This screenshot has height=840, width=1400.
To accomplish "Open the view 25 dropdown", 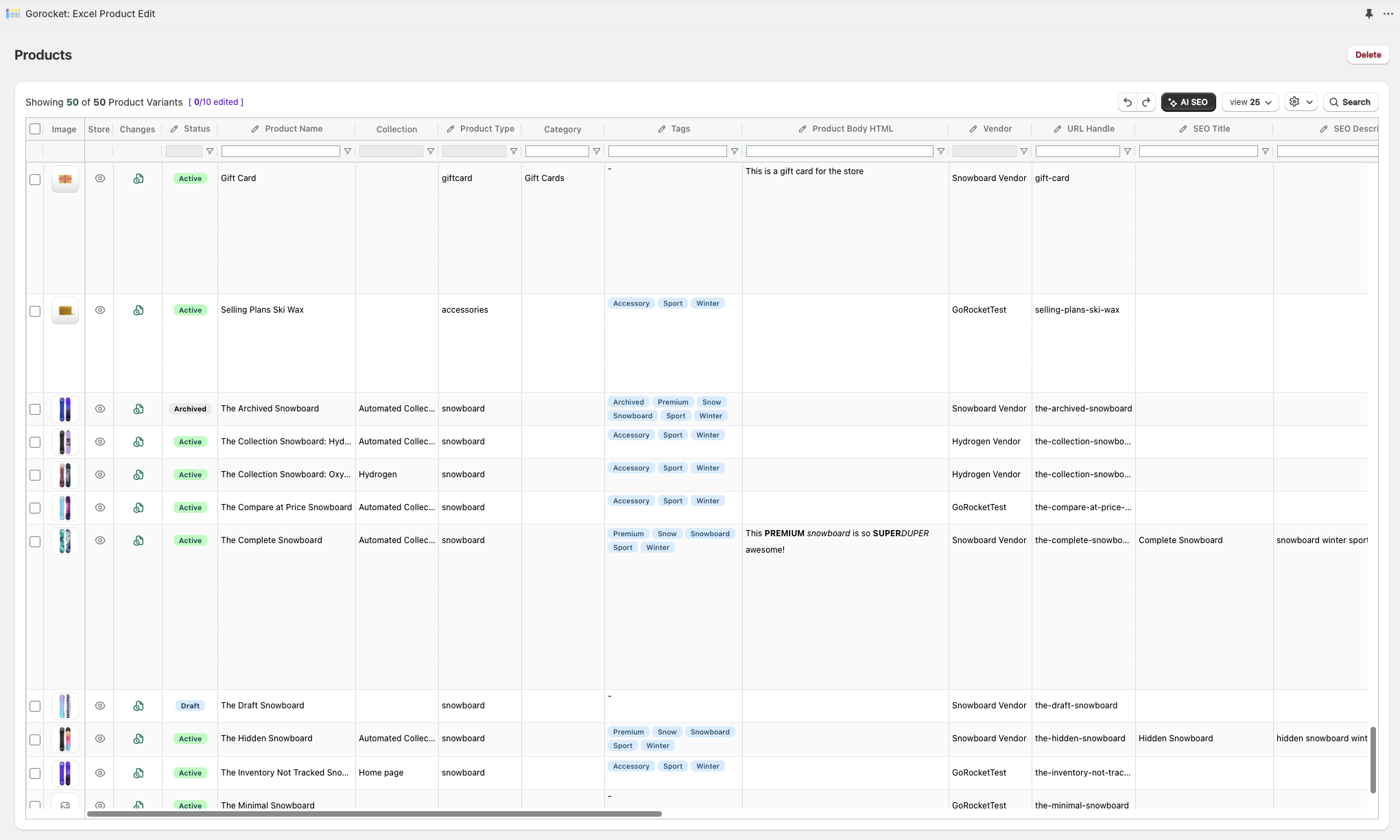I will click(1250, 102).
